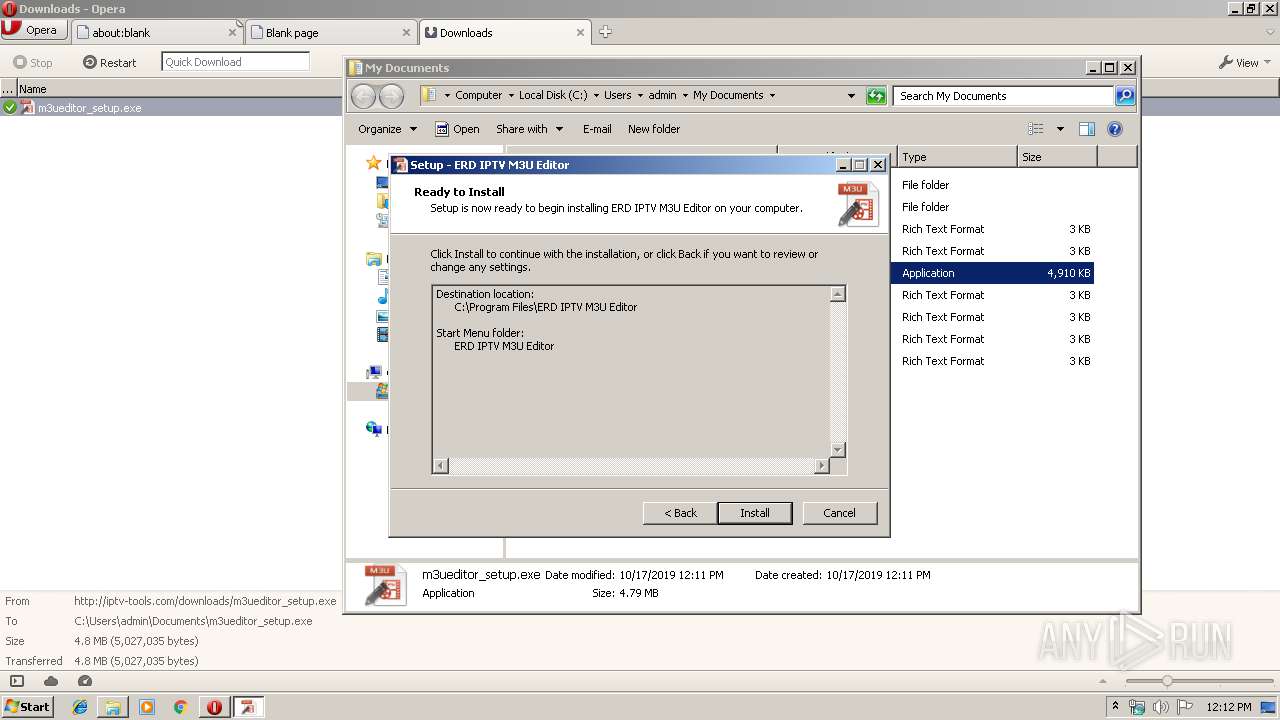Launch Internet Explorer from the taskbar
The image size is (1280, 720).
pos(80,707)
